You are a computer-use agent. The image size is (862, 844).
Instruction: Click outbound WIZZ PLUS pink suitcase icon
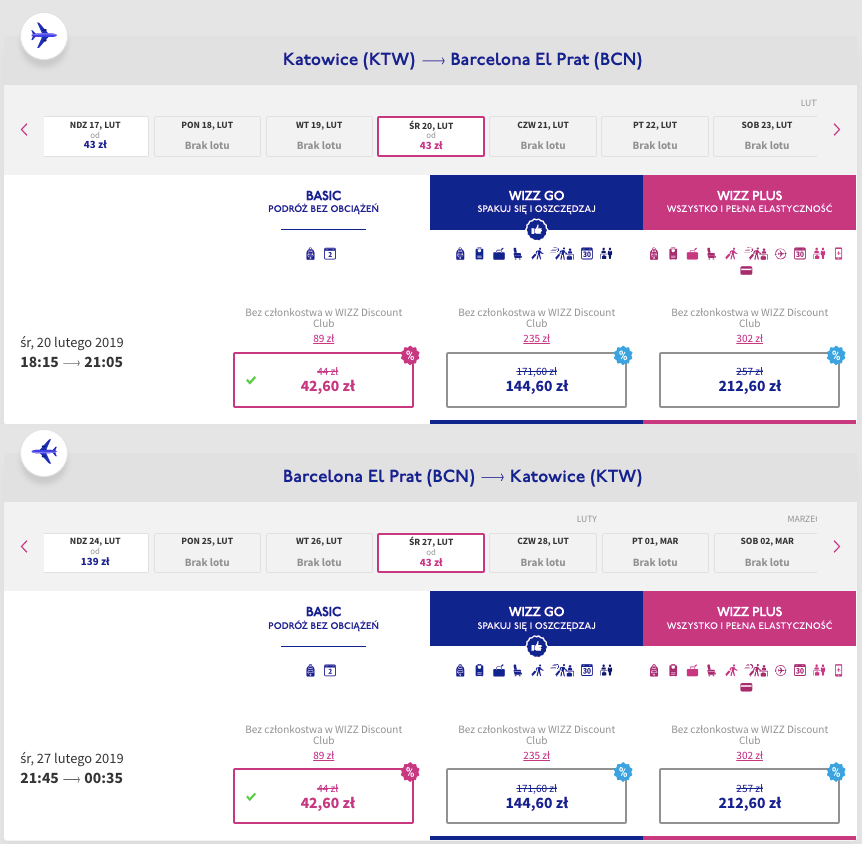(692, 254)
